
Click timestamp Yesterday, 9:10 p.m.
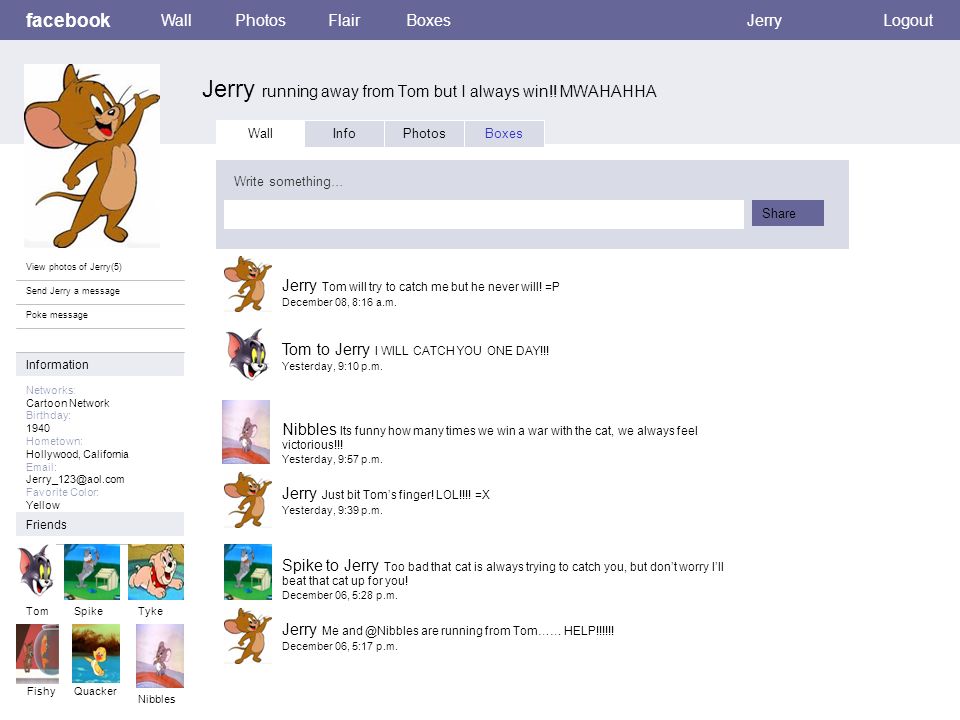click(332, 367)
